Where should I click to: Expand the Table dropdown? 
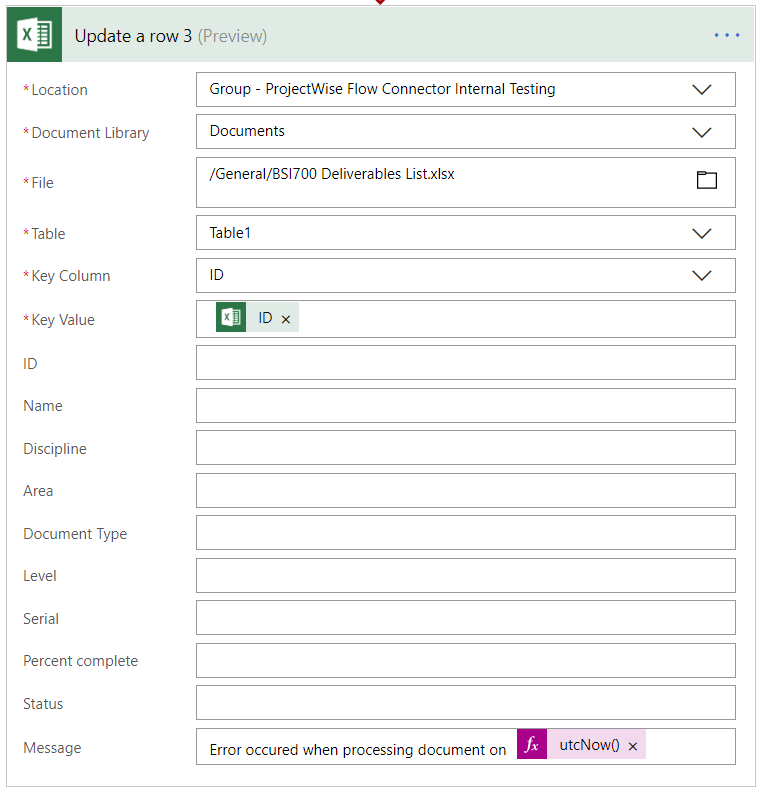tap(702, 234)
